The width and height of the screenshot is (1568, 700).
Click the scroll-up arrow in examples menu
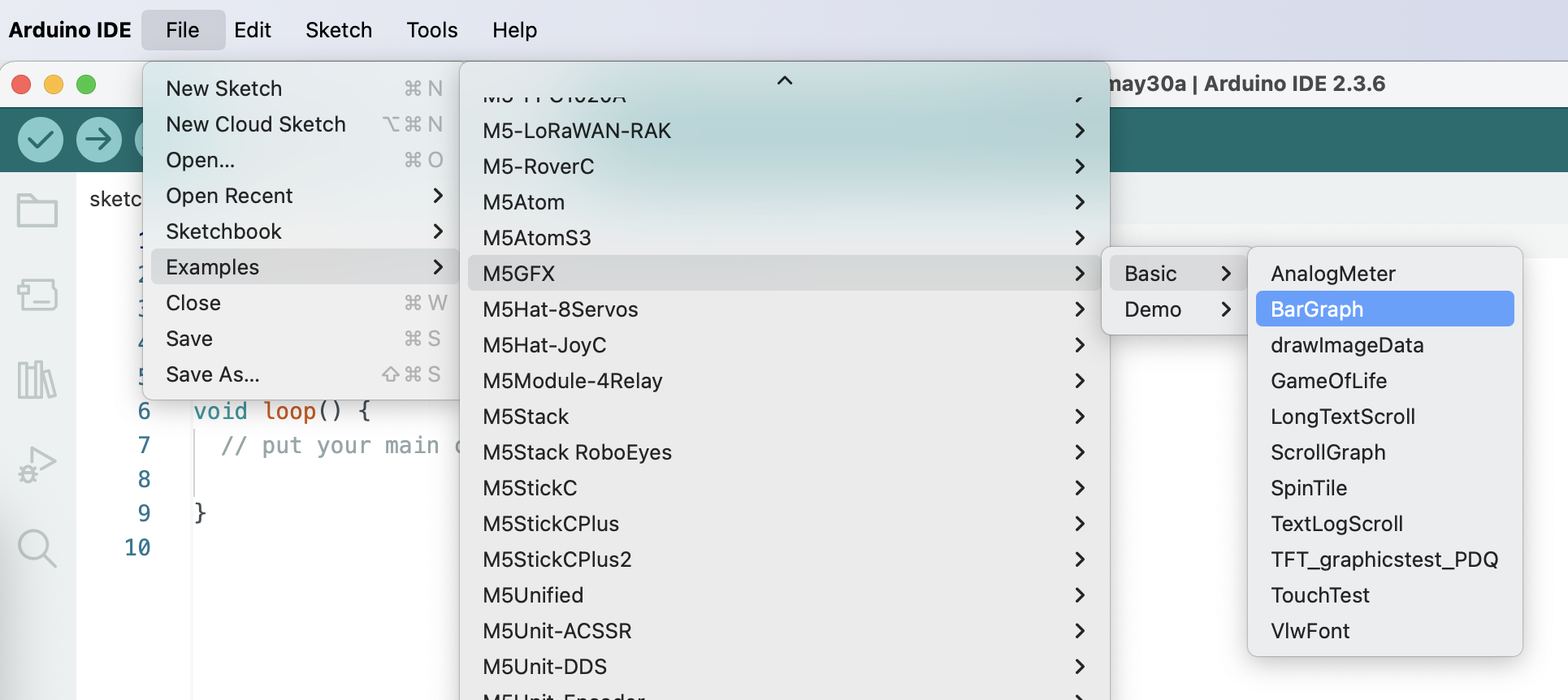tap(785, 80)
